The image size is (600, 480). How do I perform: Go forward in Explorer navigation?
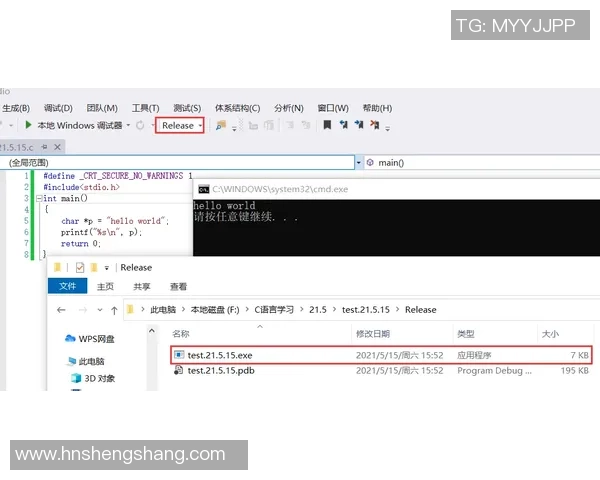coord(83,310)
